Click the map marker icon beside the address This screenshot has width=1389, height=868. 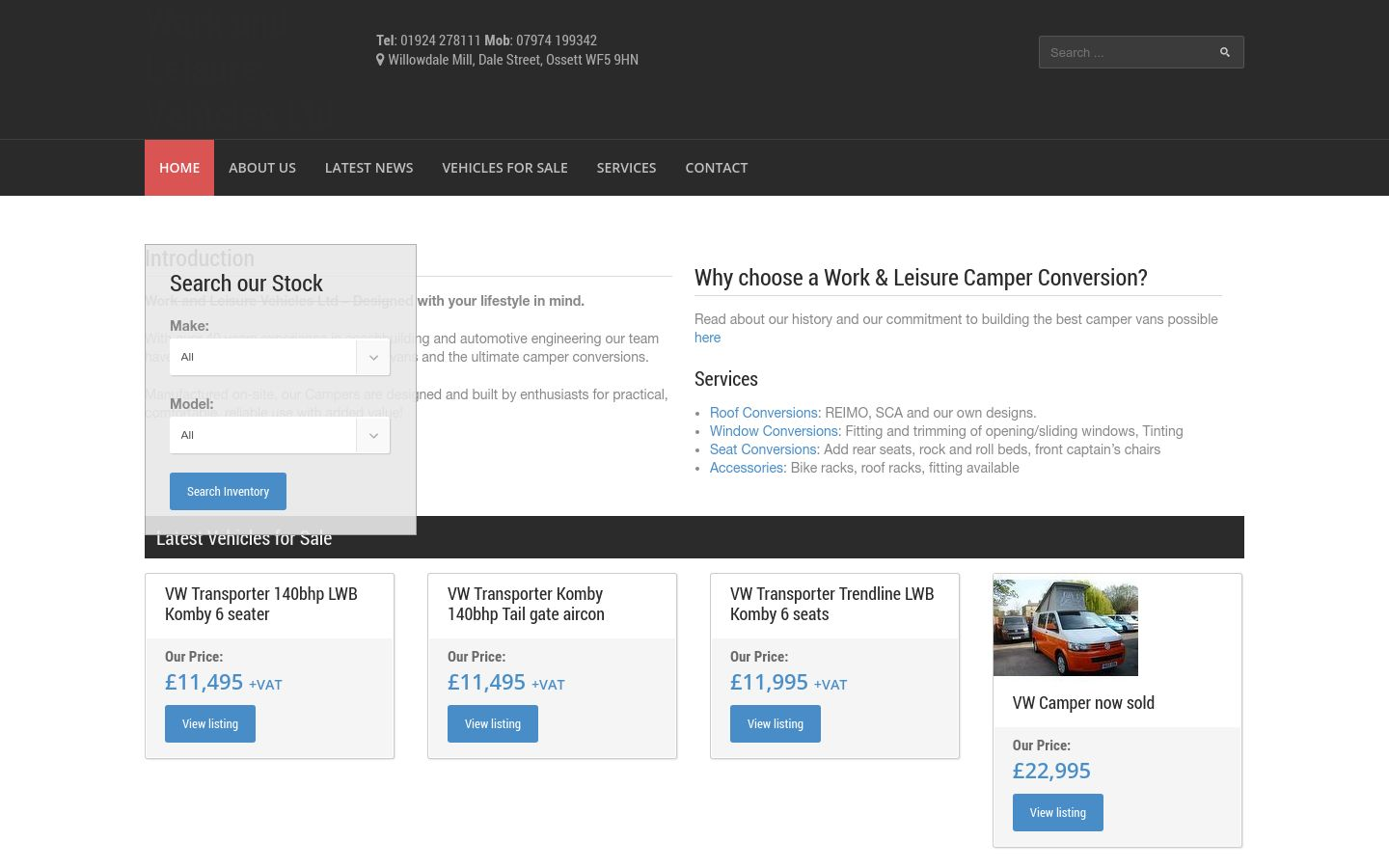(x=380, y=60)
